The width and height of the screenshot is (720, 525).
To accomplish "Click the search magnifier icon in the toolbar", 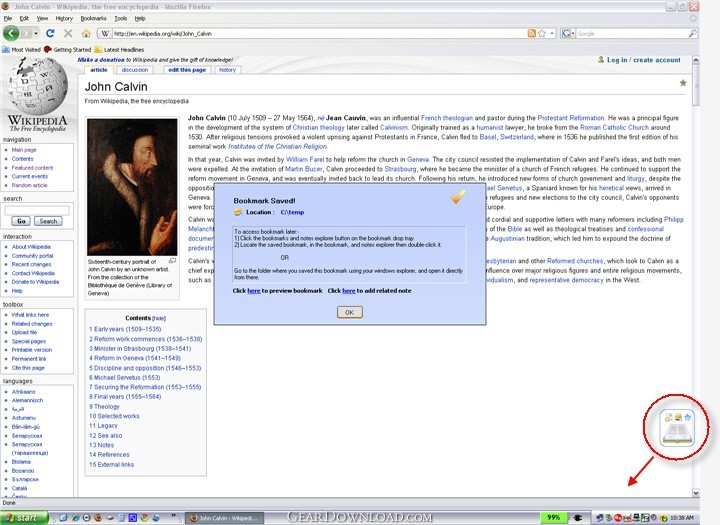I will pyautogui.click(x=692, y=33).
